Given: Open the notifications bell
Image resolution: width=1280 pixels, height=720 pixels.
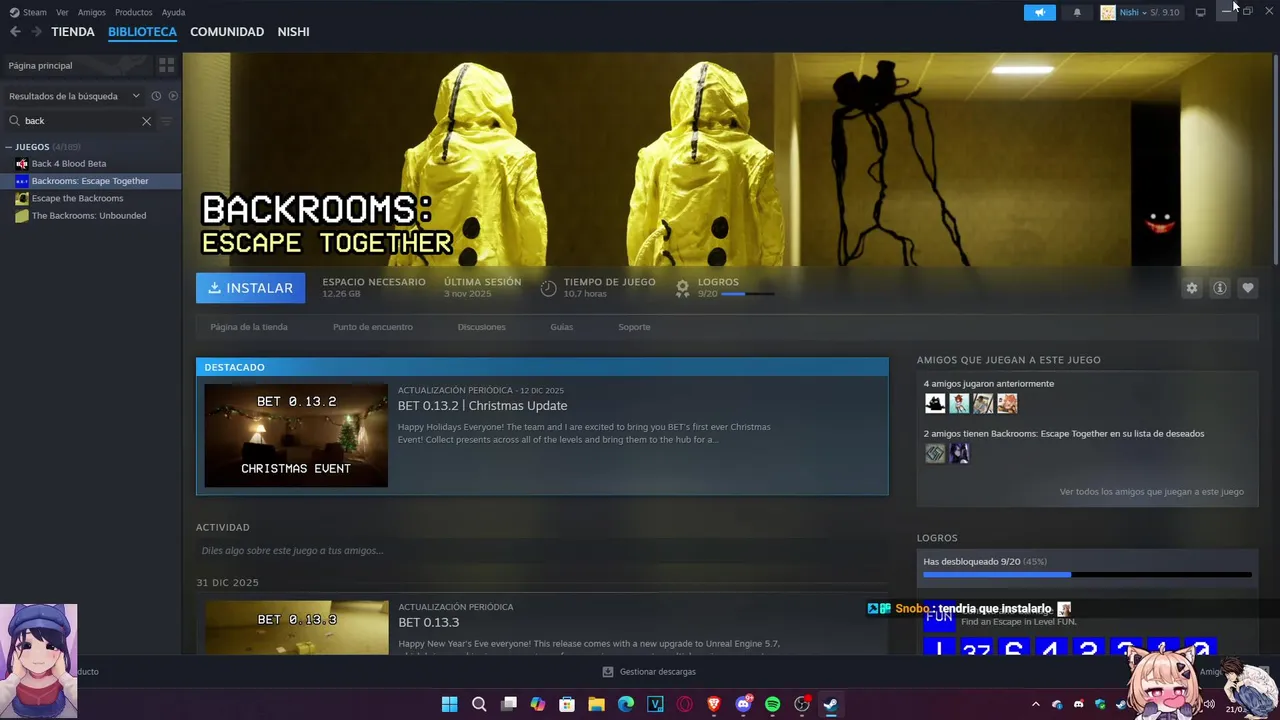Looking at the screenshot, I should (1077, 12).
